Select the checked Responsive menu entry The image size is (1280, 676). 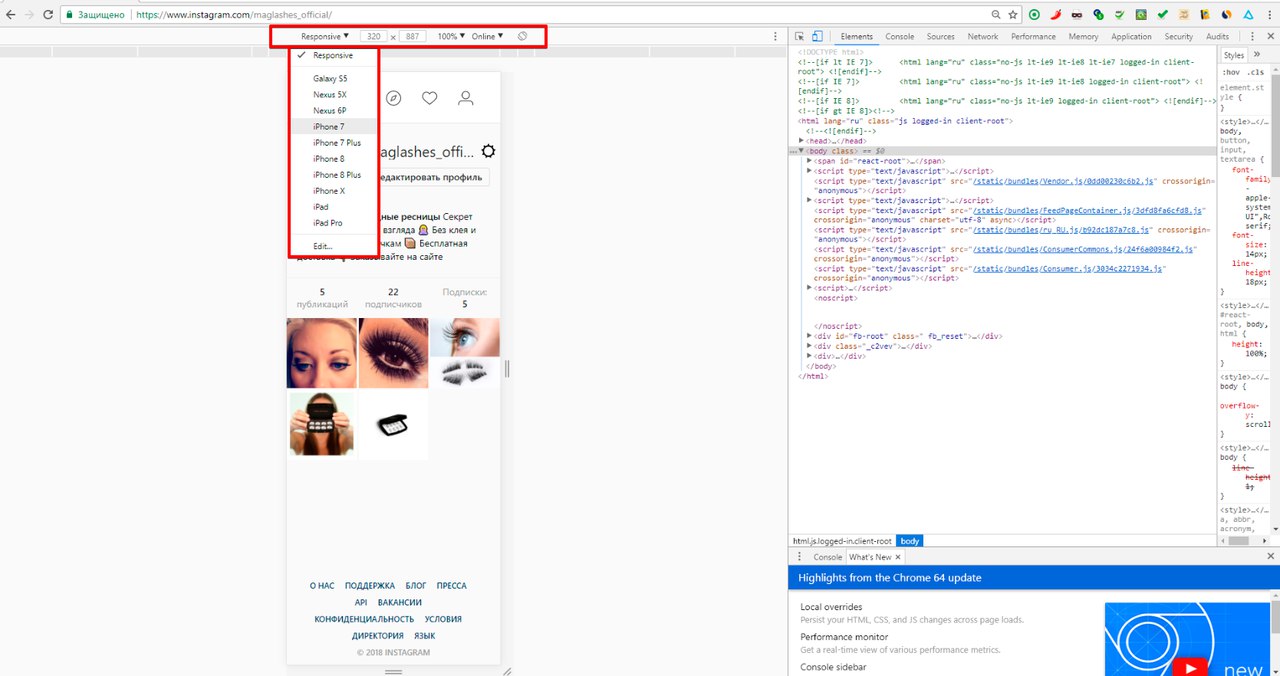334,56
